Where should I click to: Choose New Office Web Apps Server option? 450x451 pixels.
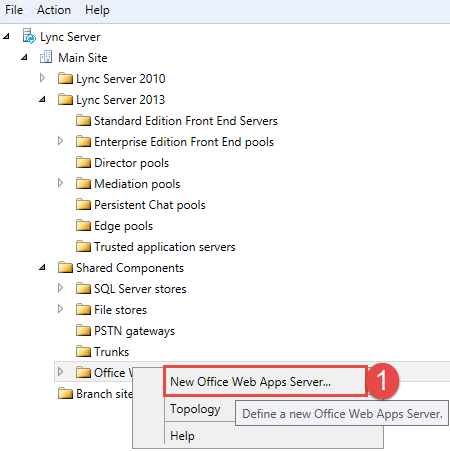point(265,382)
